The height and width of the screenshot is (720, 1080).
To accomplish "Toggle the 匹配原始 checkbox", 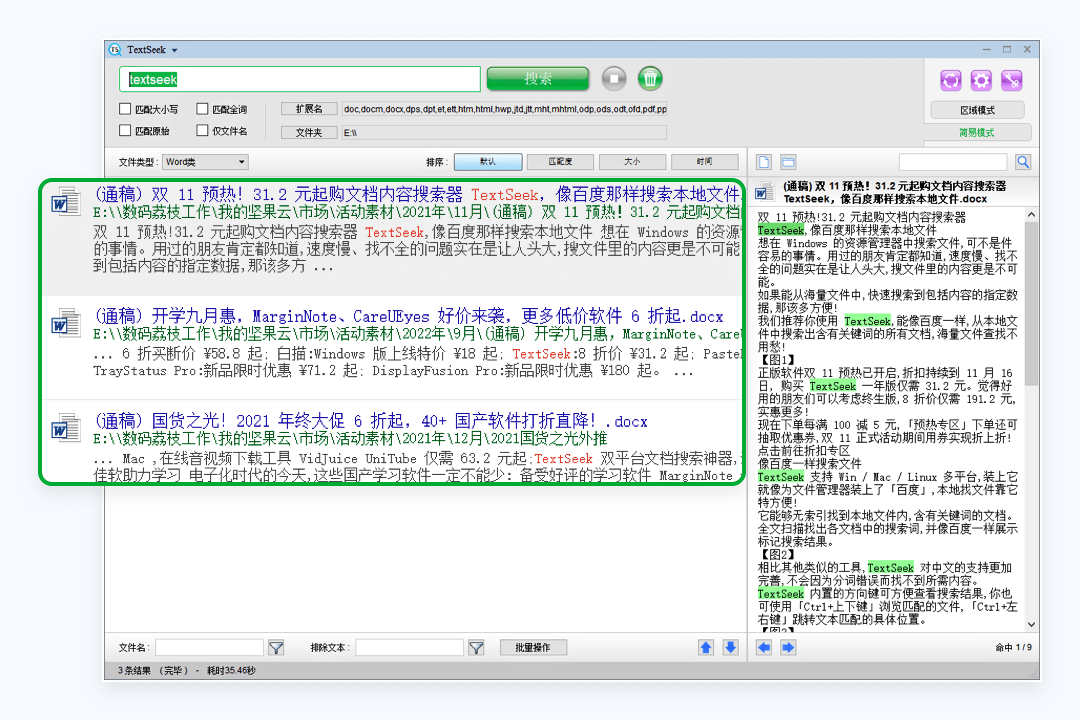I will pos(125,130).
